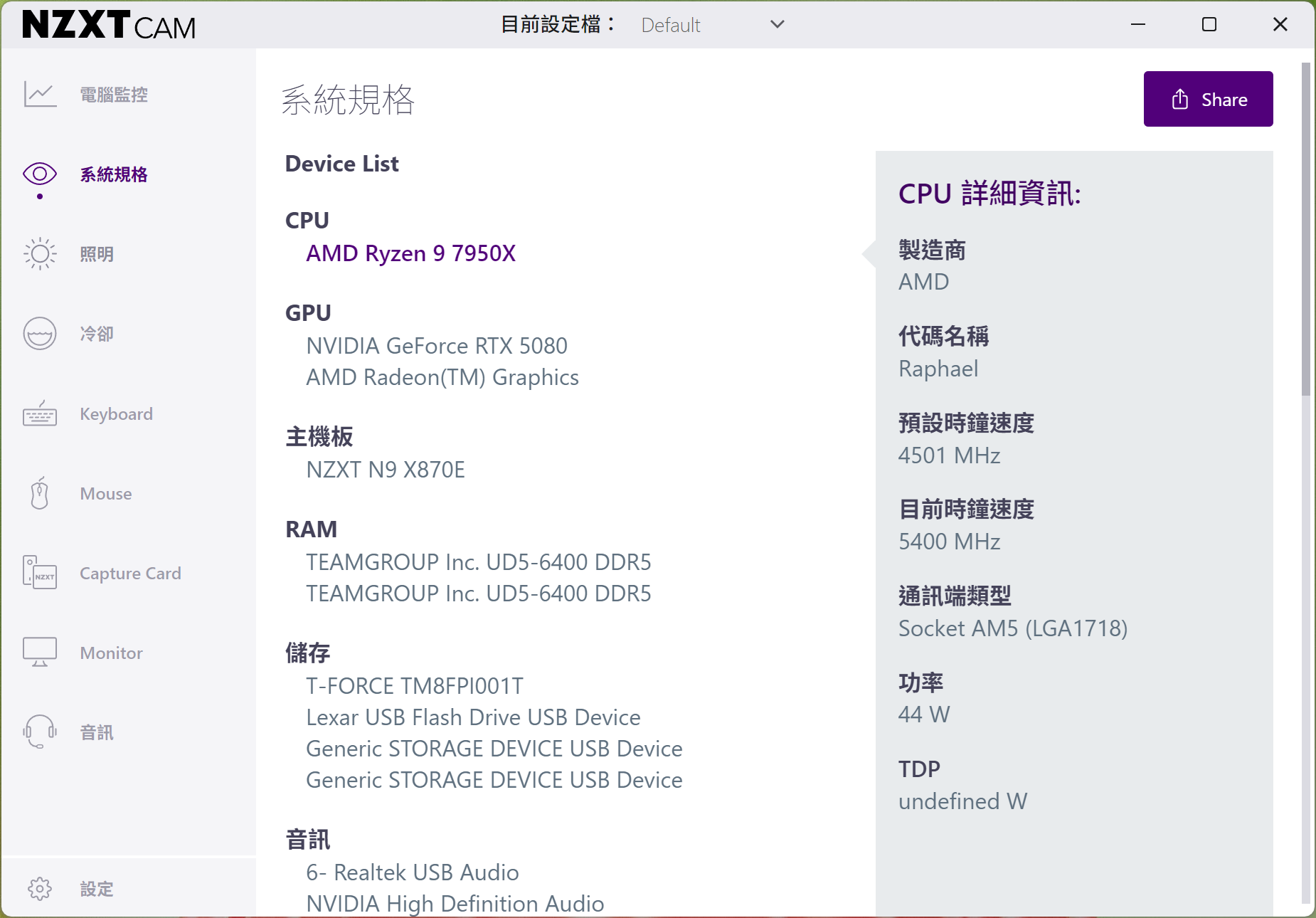Screen dimensions: 1316x918
Task: Select the lighting sun icon
Action: [40, 253]
